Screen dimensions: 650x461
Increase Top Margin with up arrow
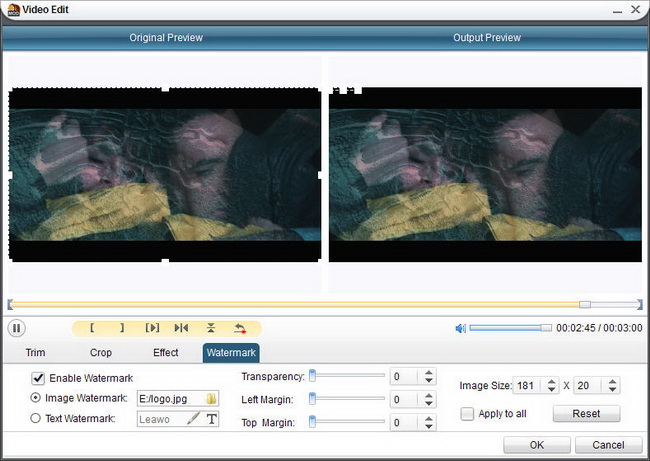click(429, 419)
